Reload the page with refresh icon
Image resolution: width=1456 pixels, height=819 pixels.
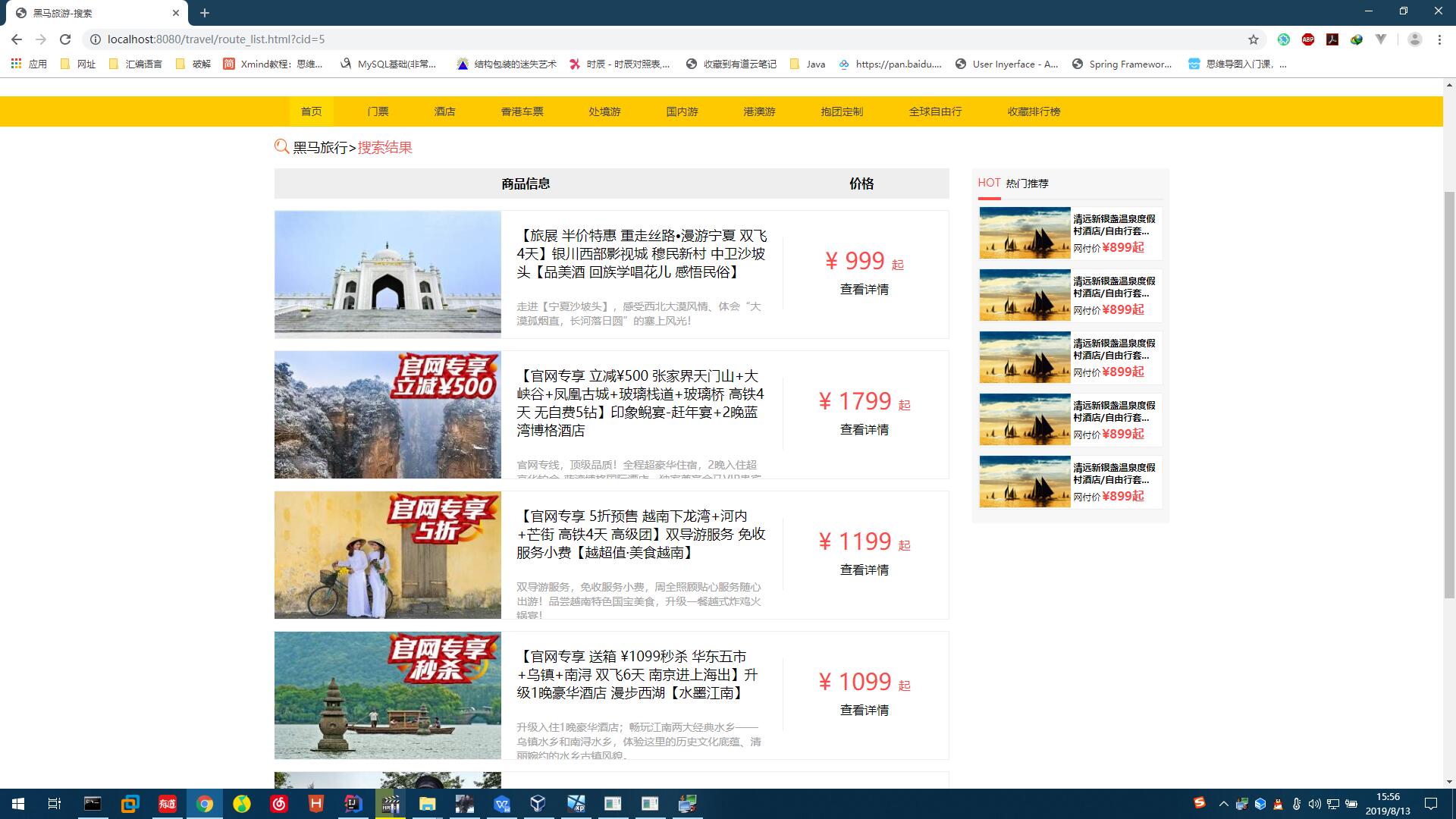point(65,39)
